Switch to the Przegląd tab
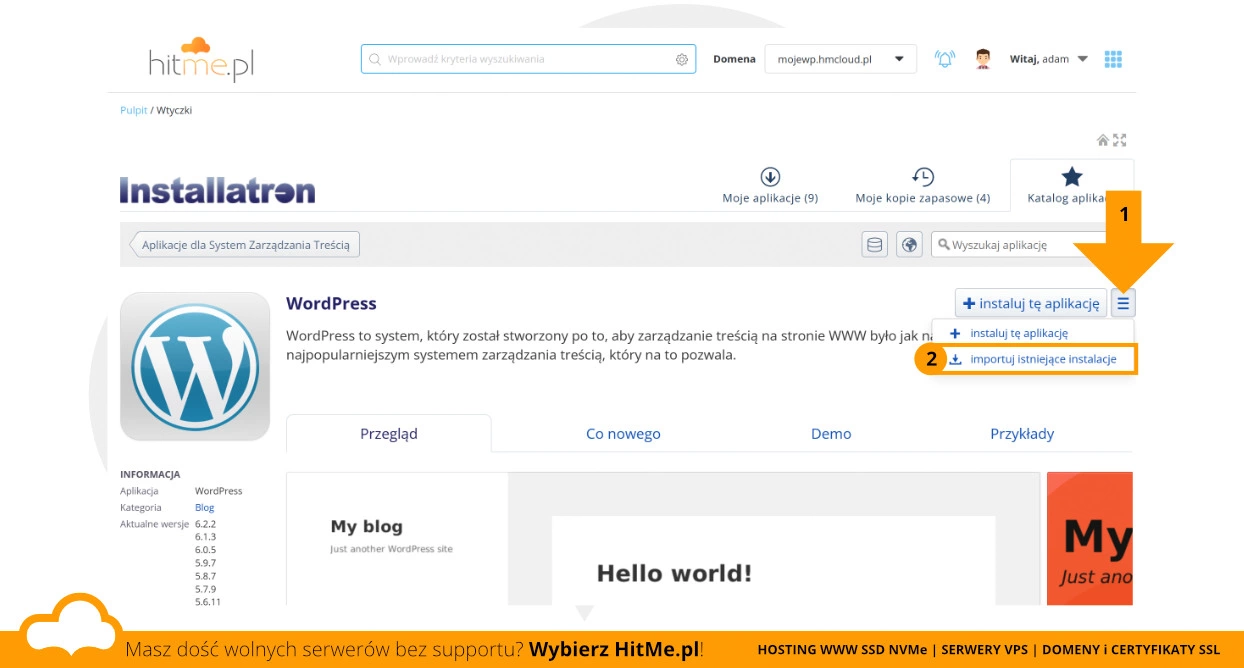 [389, 434]
